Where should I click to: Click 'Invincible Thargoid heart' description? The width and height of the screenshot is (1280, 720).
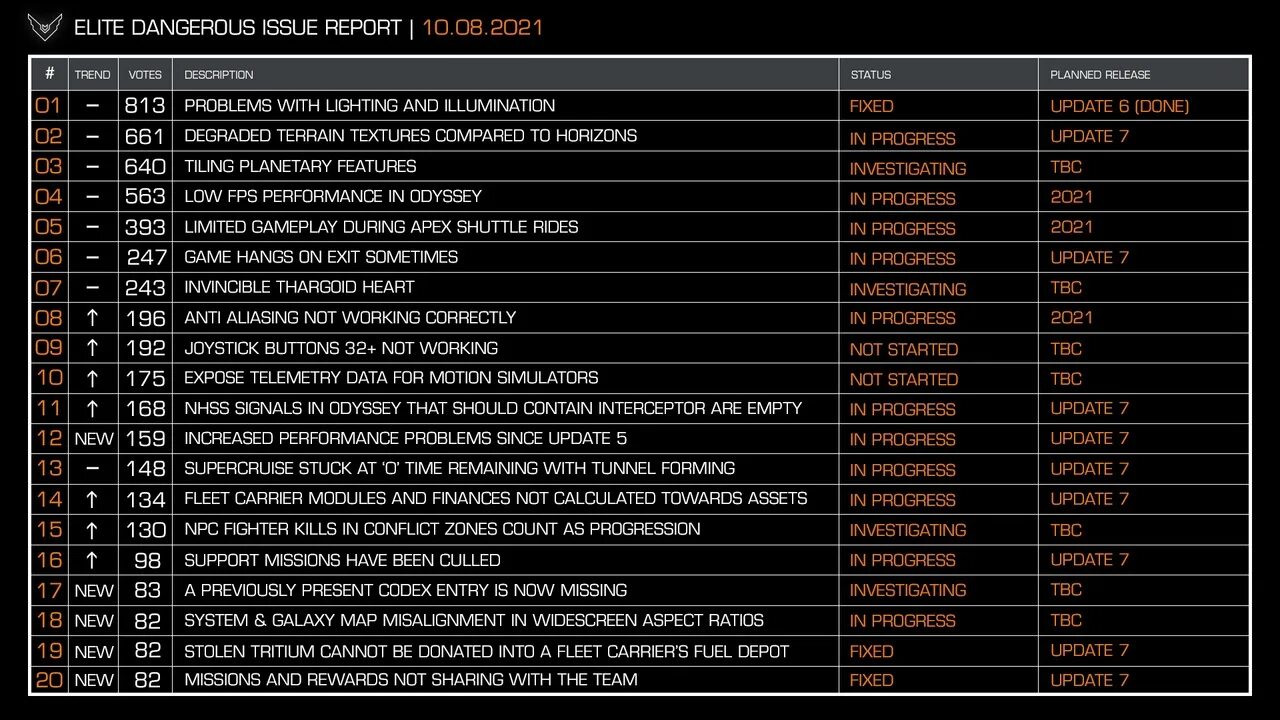(299, 287)
